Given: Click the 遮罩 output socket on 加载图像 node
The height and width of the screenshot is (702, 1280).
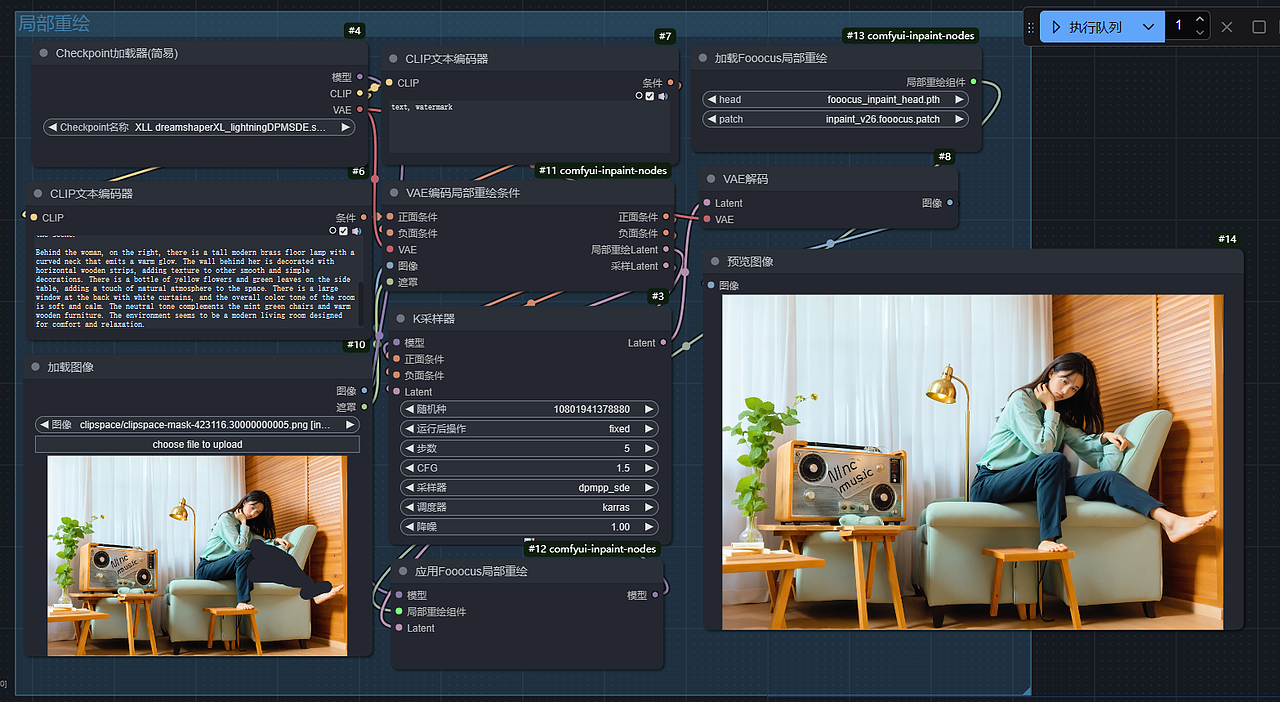Looking at the screenshot, I should [x=364, y=407].
